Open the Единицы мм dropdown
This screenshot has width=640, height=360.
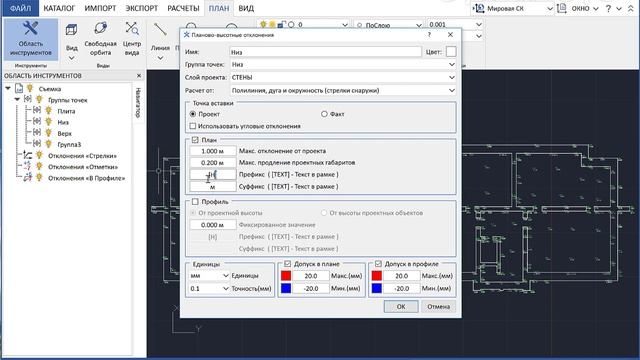[209, 276]
